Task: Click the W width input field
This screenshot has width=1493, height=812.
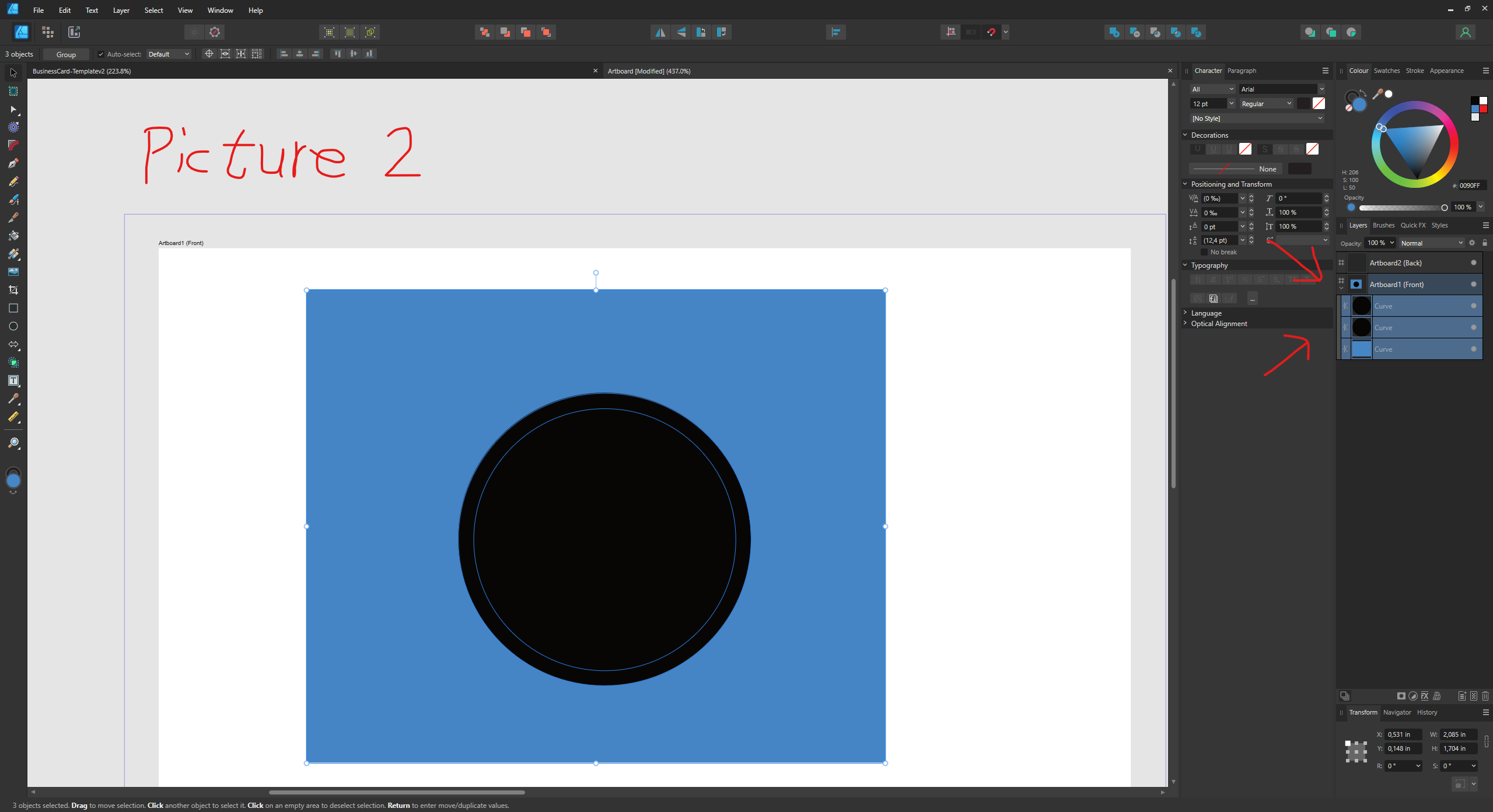Action: (x=1458, y=734)
